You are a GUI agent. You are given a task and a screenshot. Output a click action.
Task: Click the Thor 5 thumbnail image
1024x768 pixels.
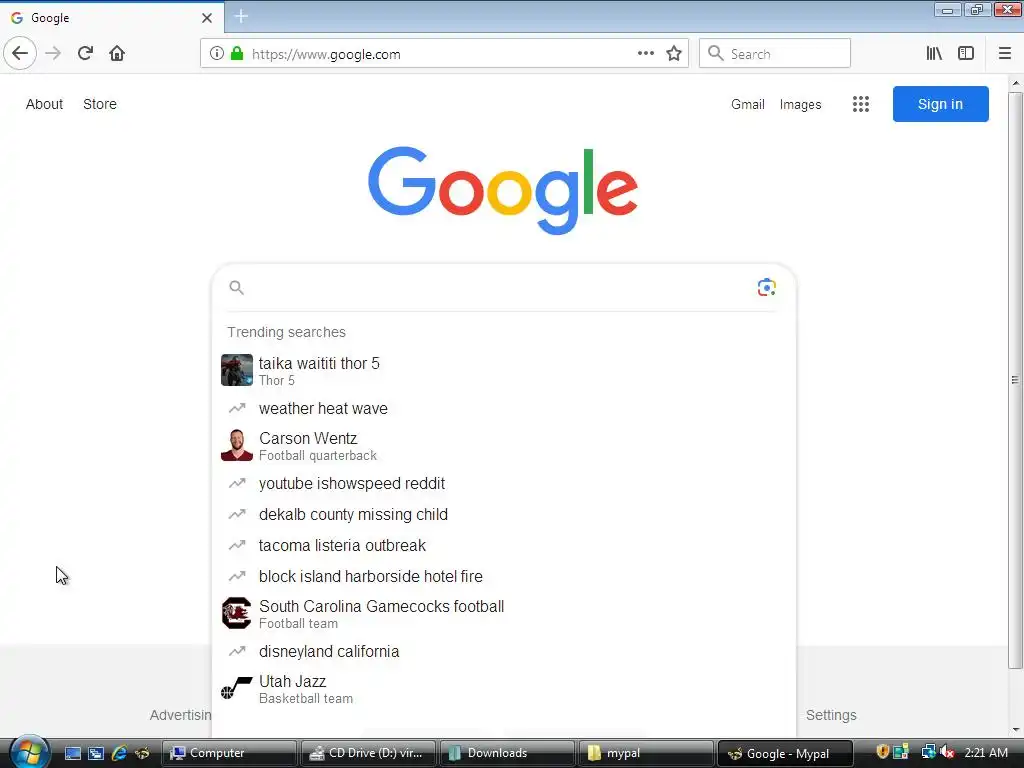pos(236,370)
